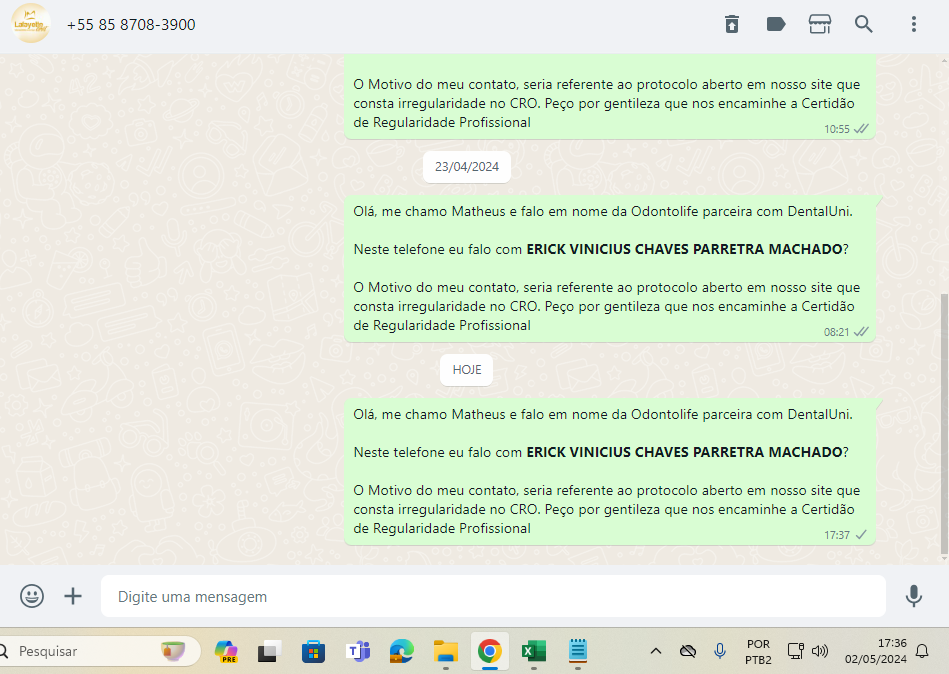Open the emoji picker
Image resolution: width=949 pixels, height=674 pixels.
click(32, 596)
